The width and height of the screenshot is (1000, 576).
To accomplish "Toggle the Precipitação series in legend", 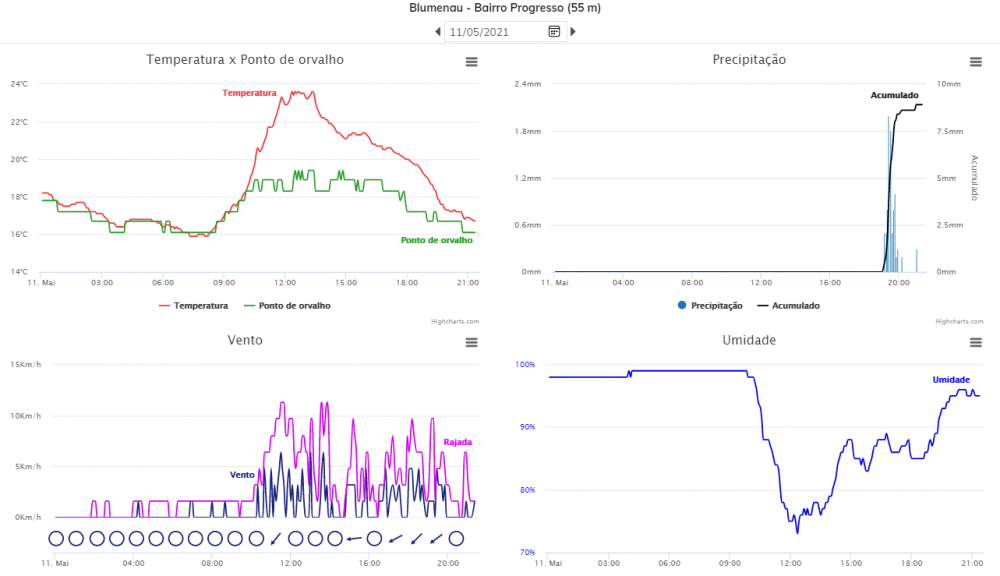I will (x=710, y=306).
